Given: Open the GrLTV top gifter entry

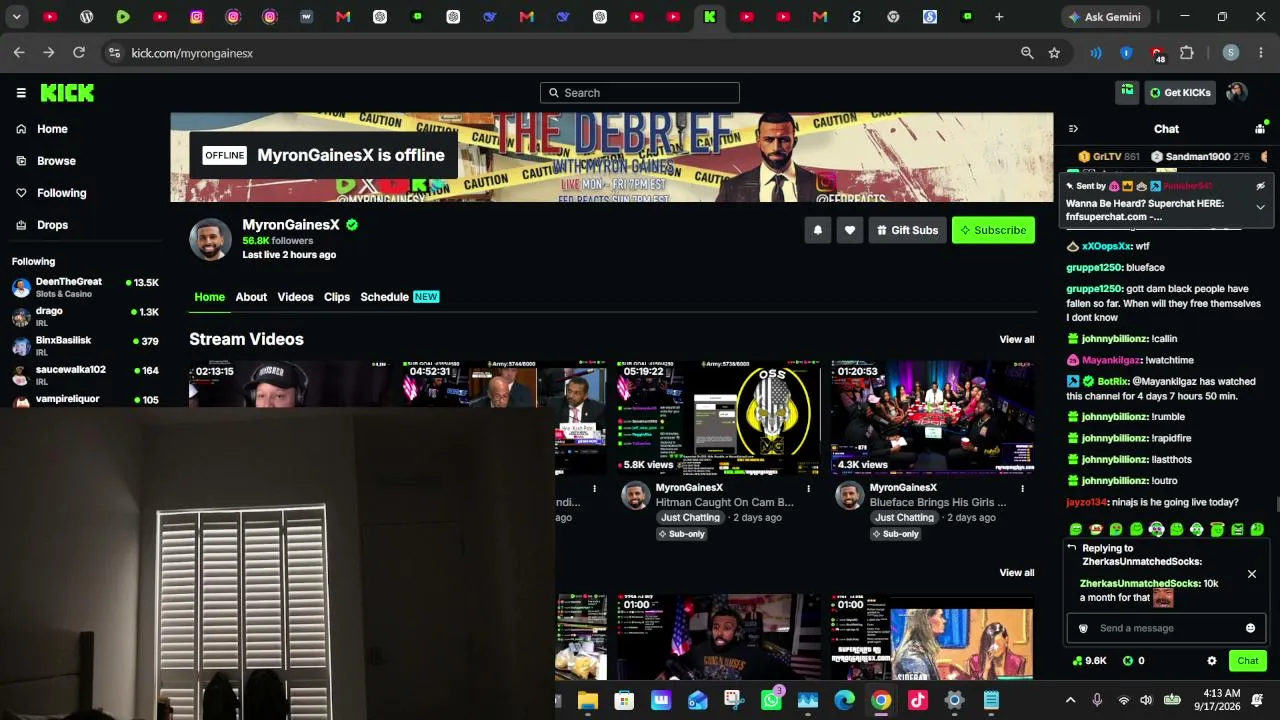Looking at the screenshot, I should click(1109, 157).
